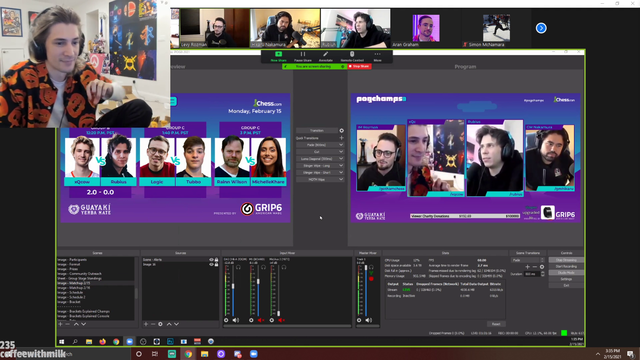Reset the Stats panel values

(496, 324)
